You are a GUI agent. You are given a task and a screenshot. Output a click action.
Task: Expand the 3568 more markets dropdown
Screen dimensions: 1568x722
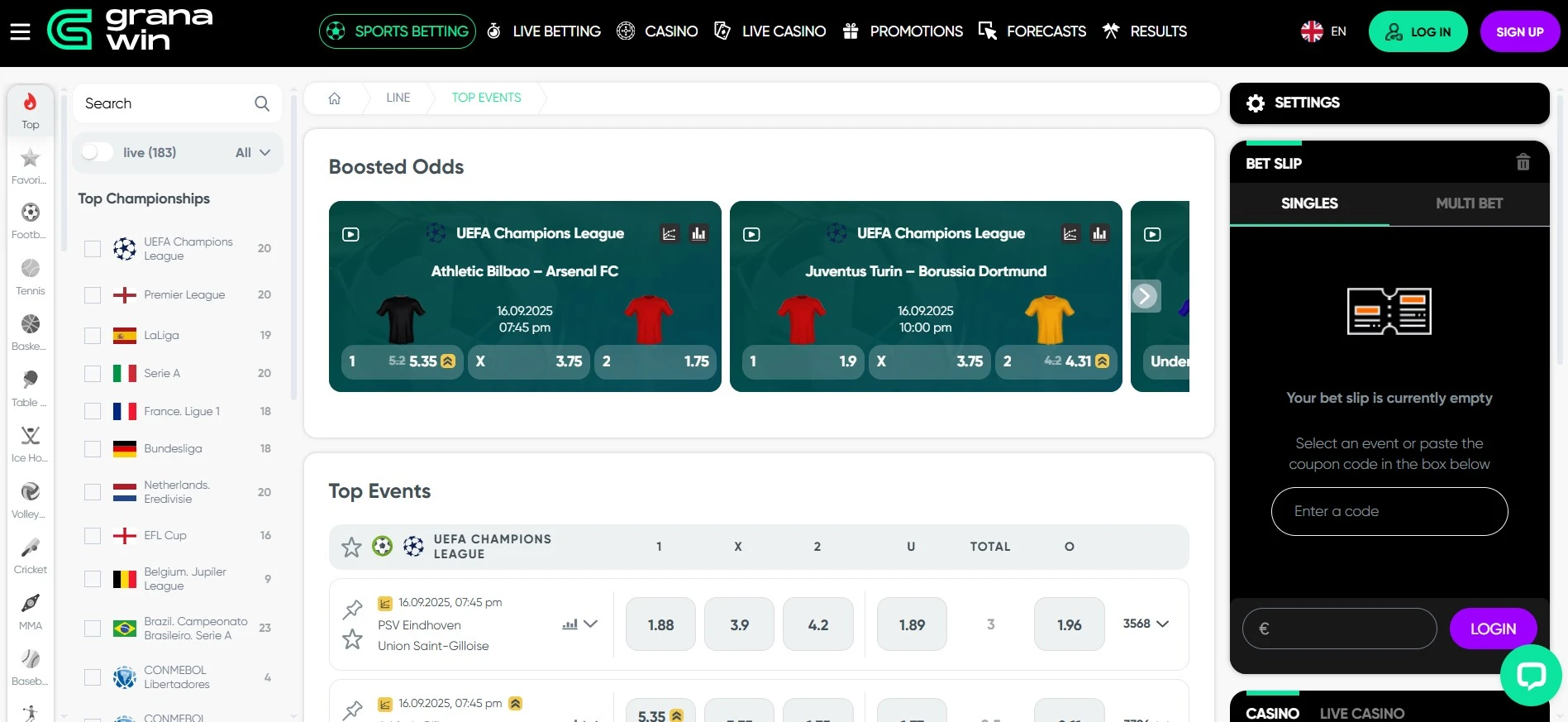point(1146,624)
